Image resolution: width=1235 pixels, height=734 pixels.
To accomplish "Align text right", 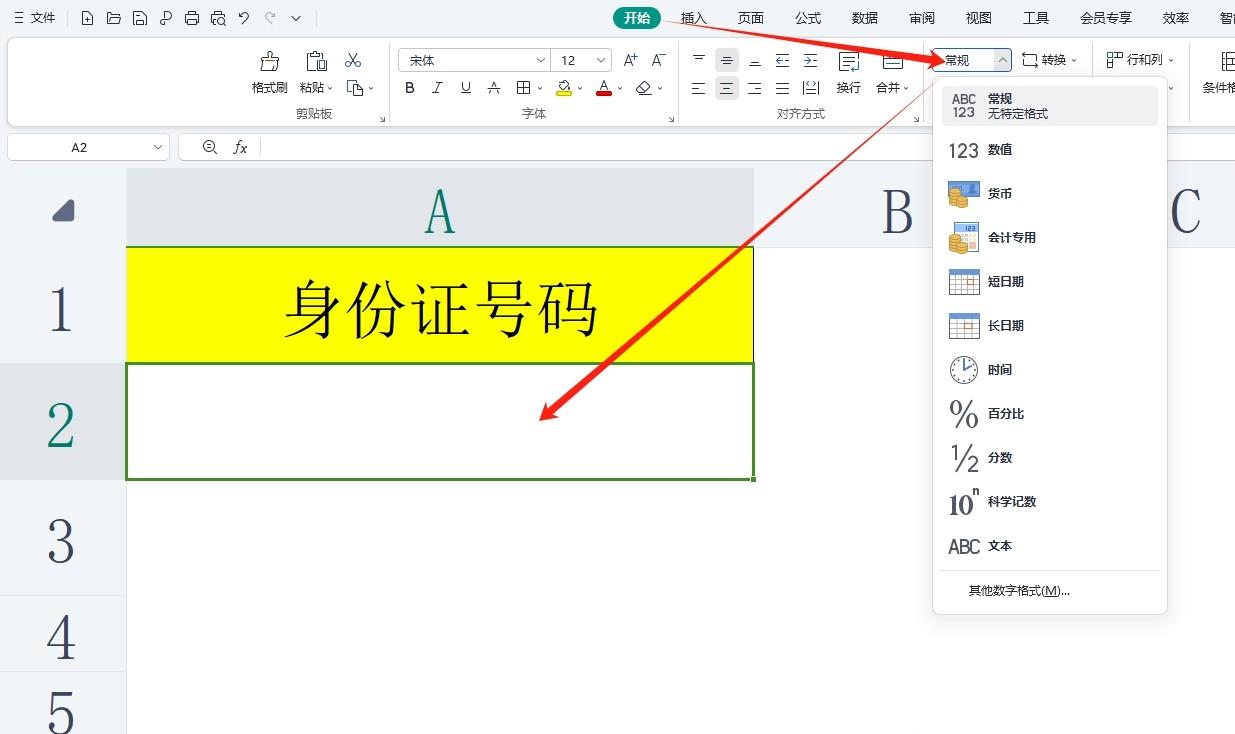I will (755, 88).
